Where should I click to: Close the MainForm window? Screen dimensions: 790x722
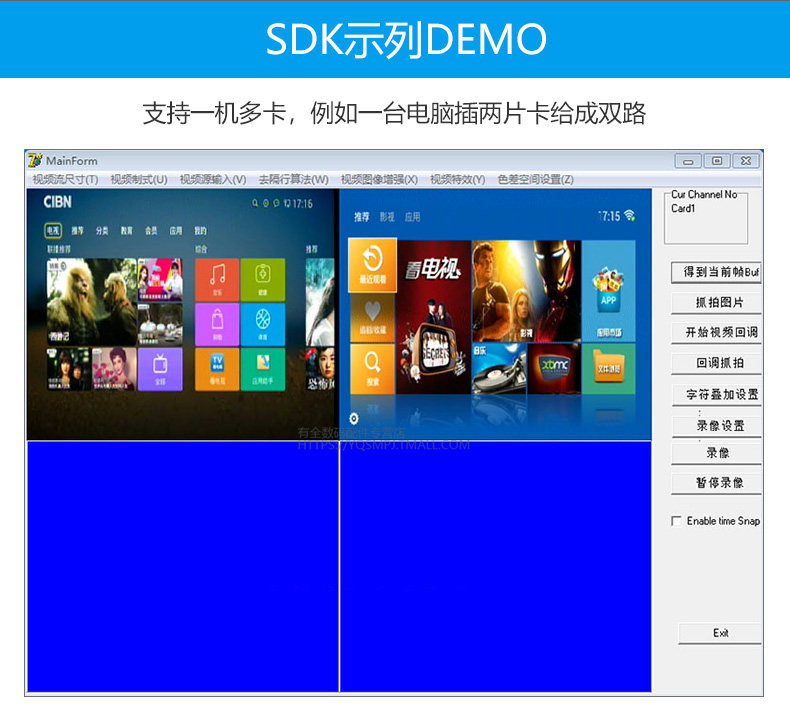pos(746,161)
